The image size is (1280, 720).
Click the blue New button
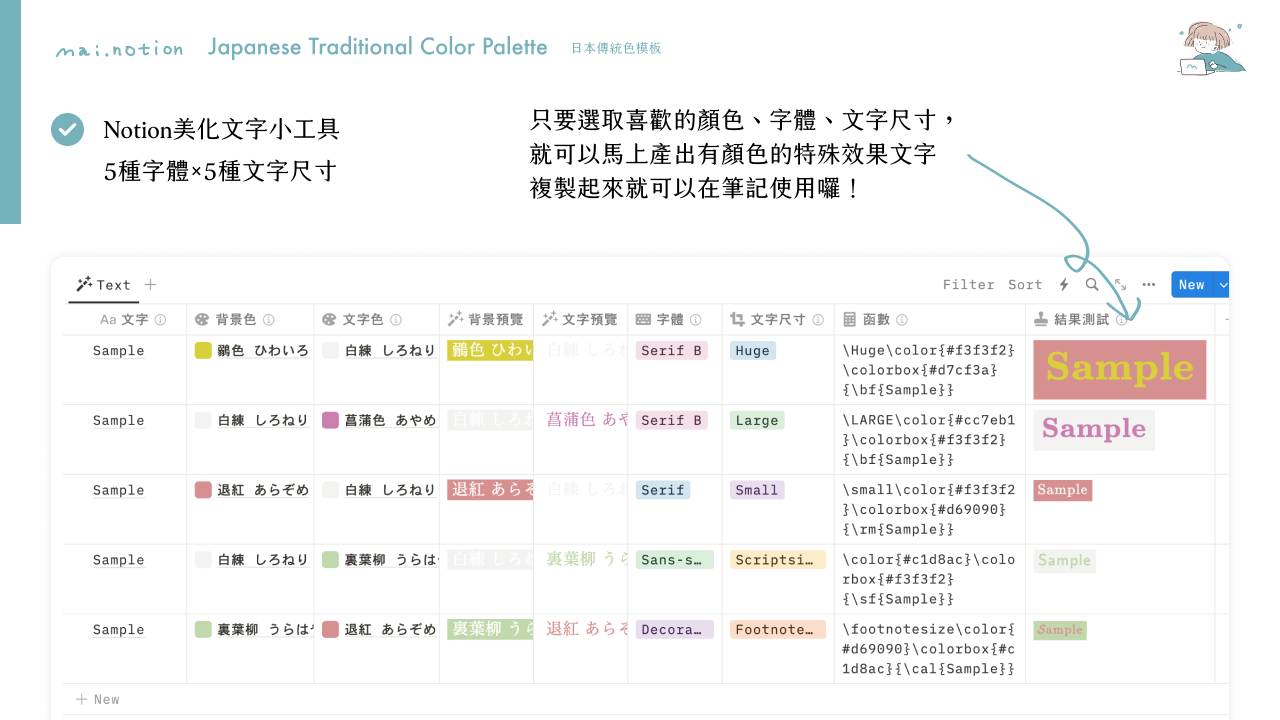(1191, 285)
